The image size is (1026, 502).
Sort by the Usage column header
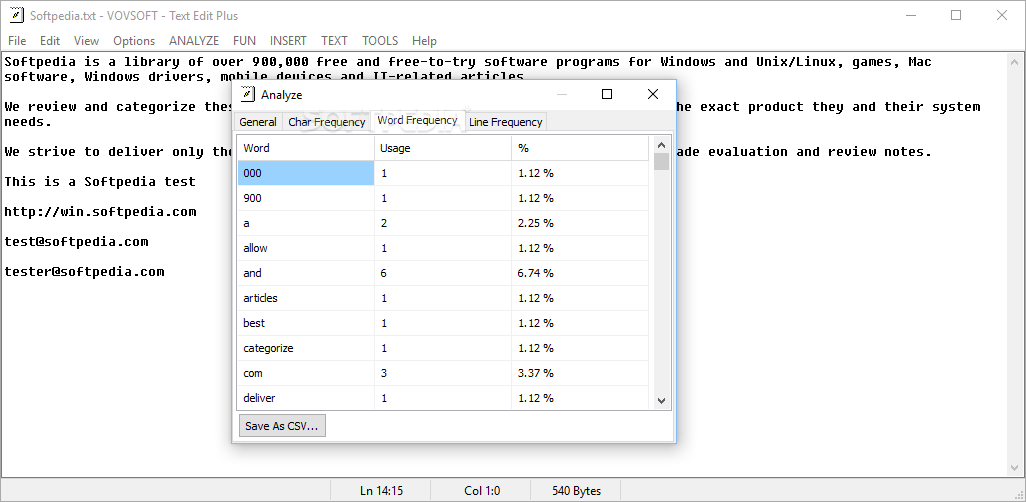click(442, 148)
